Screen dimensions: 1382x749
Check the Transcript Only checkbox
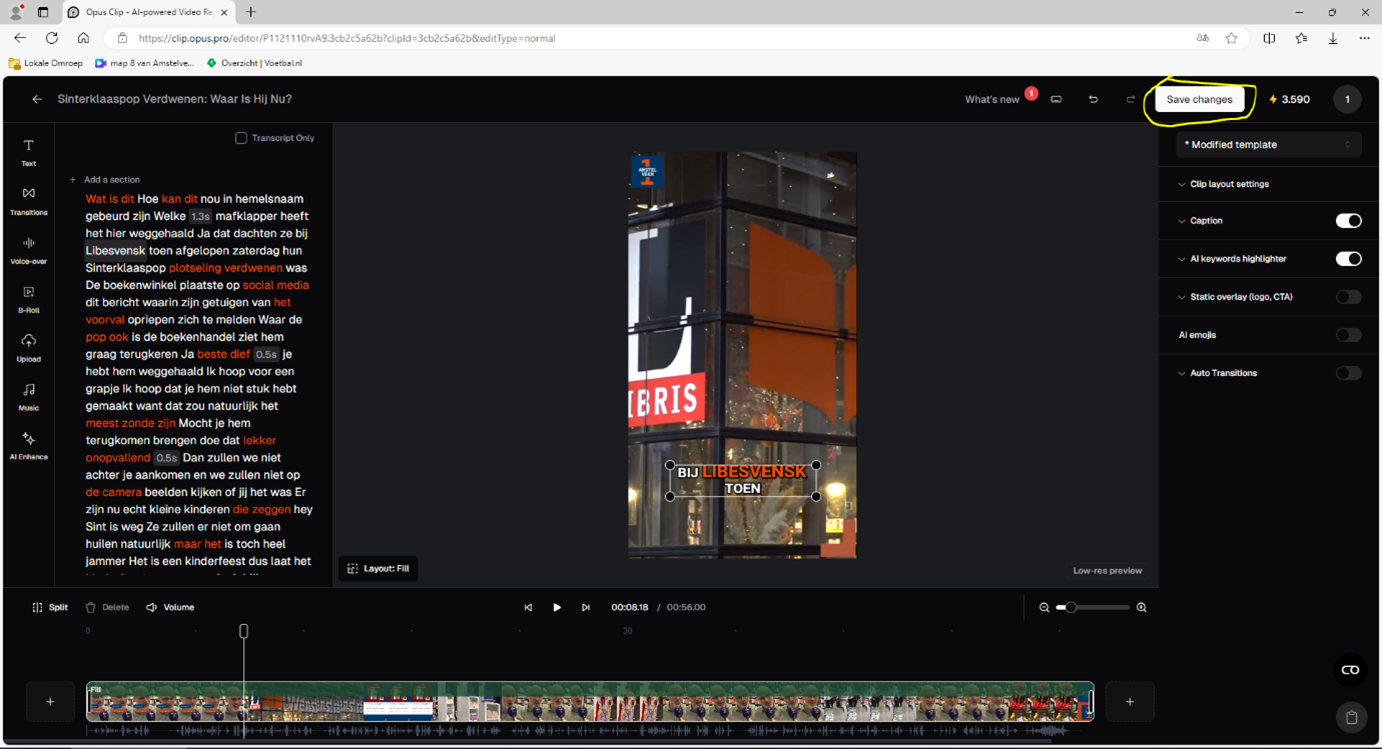point(241,138)
